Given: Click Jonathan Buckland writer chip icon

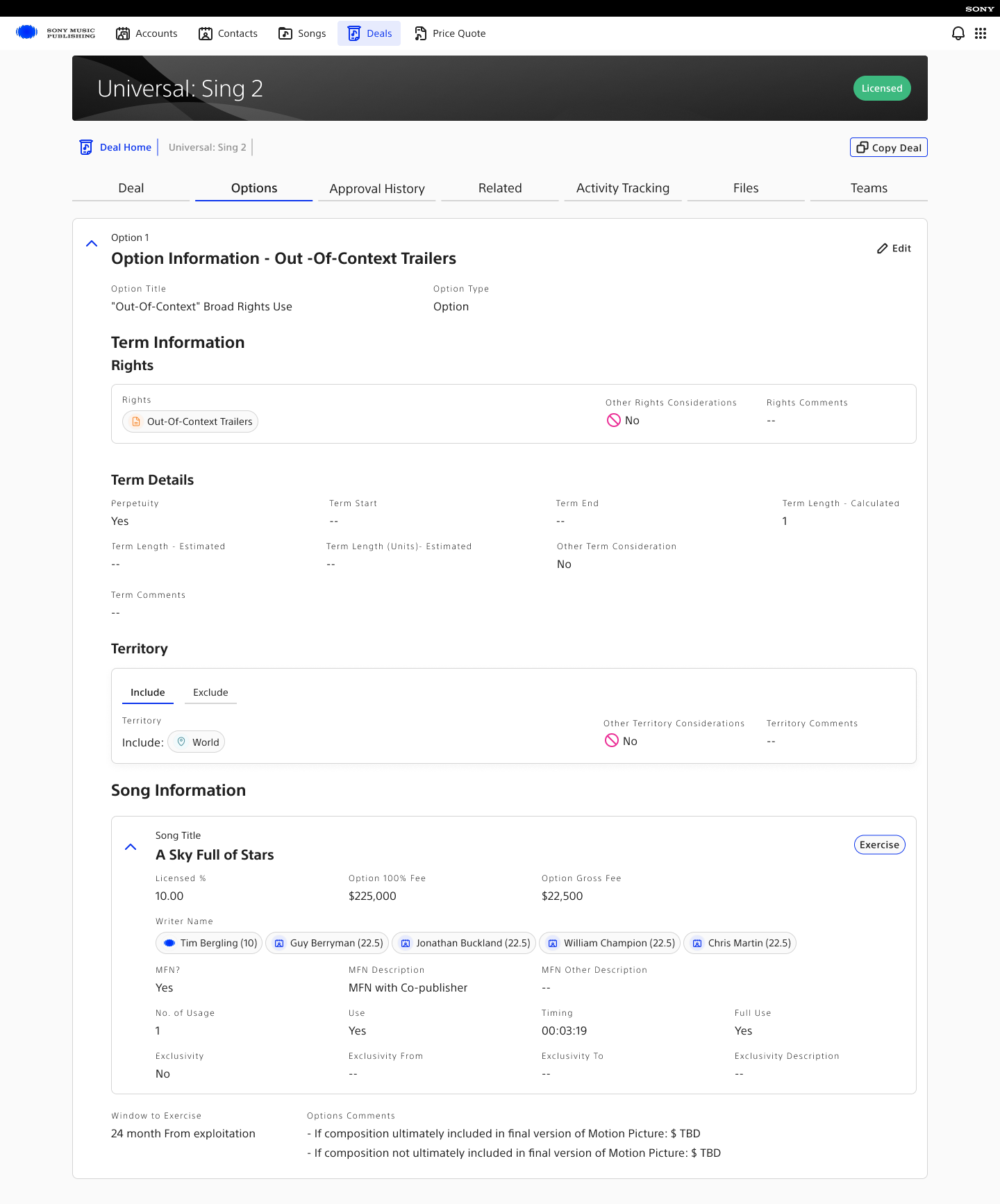Looking at the screenshot, I should click(406, 943).
